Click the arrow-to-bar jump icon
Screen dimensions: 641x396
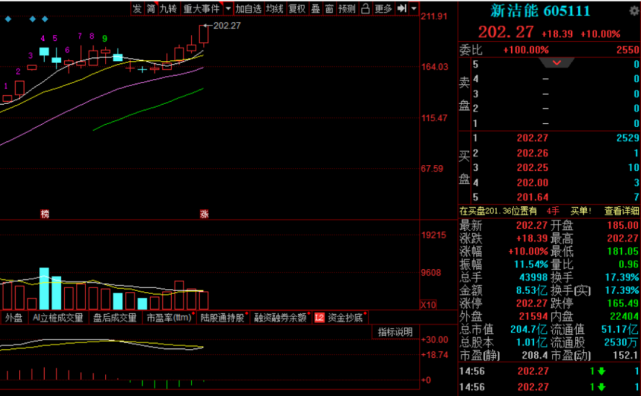point(402,9)
